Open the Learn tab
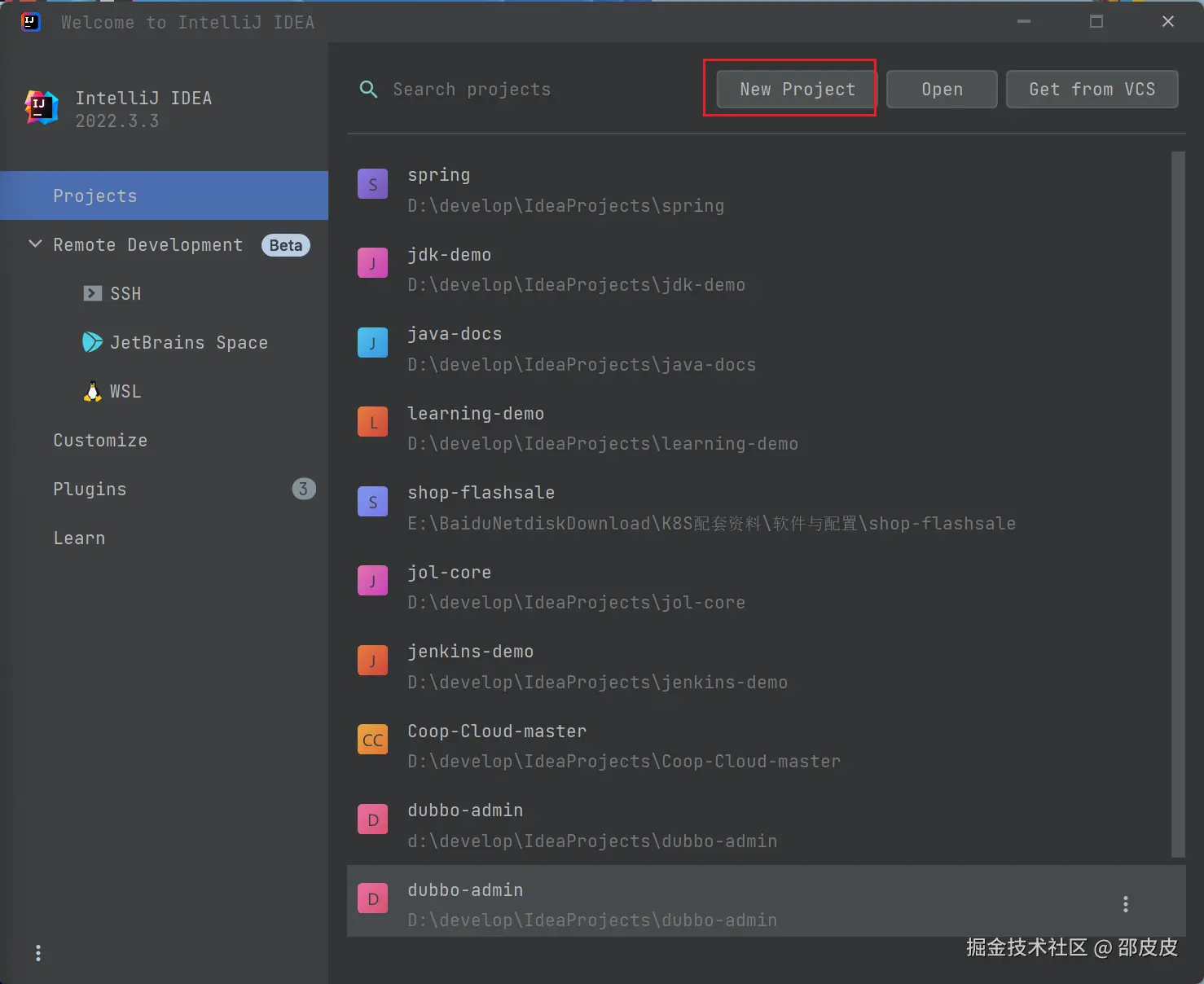 click(x=164, y=538)
